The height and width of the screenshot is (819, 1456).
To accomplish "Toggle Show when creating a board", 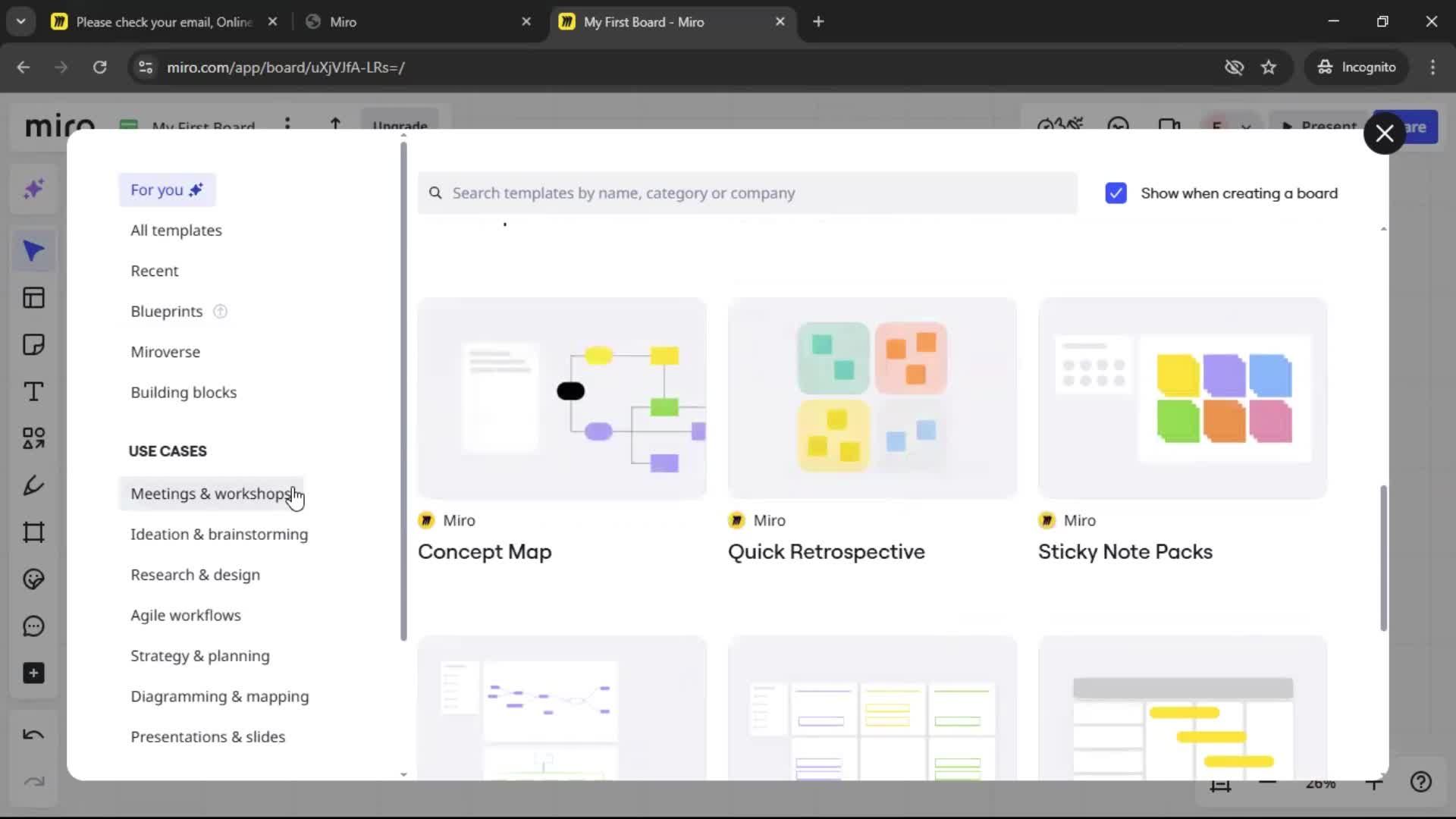I will (x=1116, y=193).
